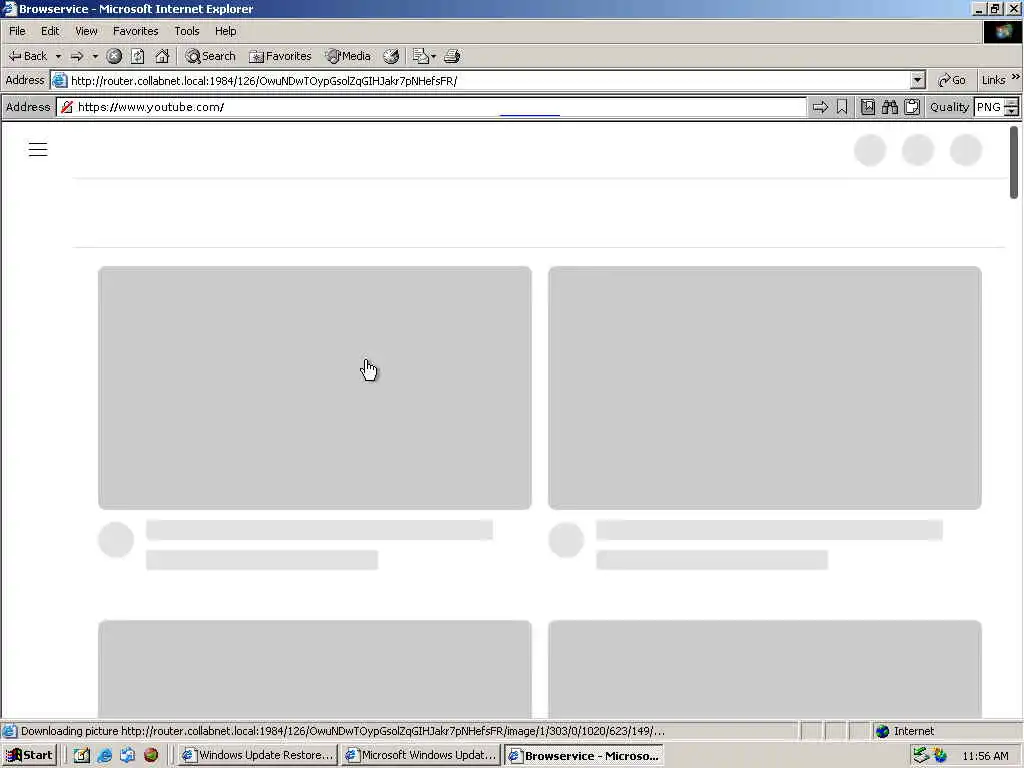Click the network connection tray icon
This screenshot has height=768, width=1024.
[x=921, y=756]
